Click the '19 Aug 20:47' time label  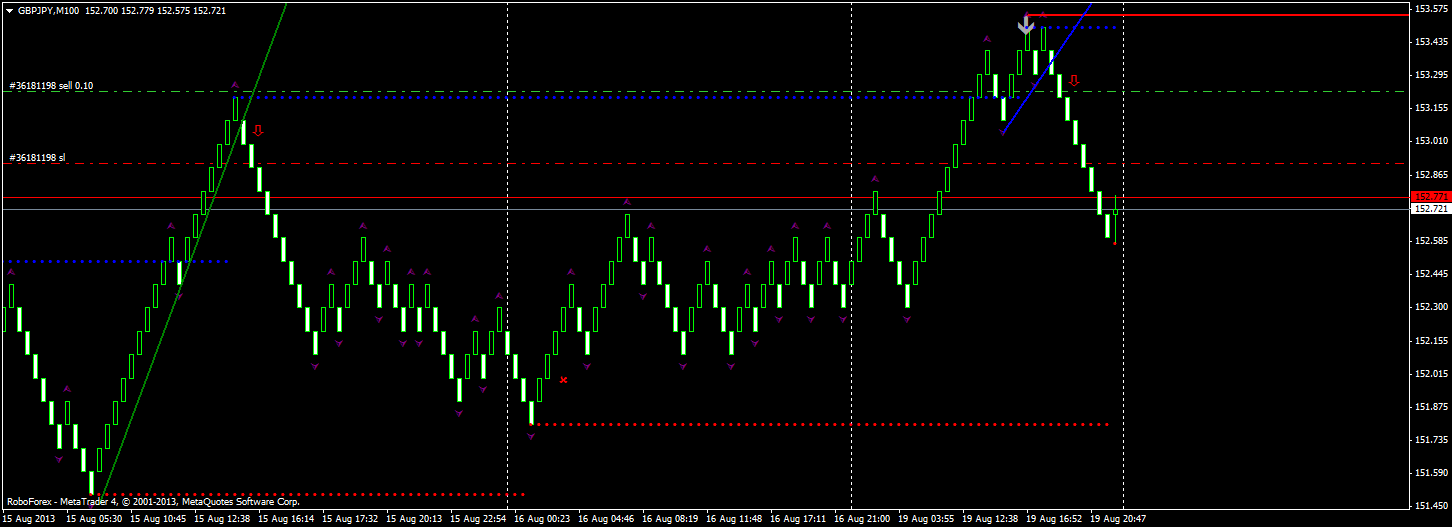(x=1119, y=519)
